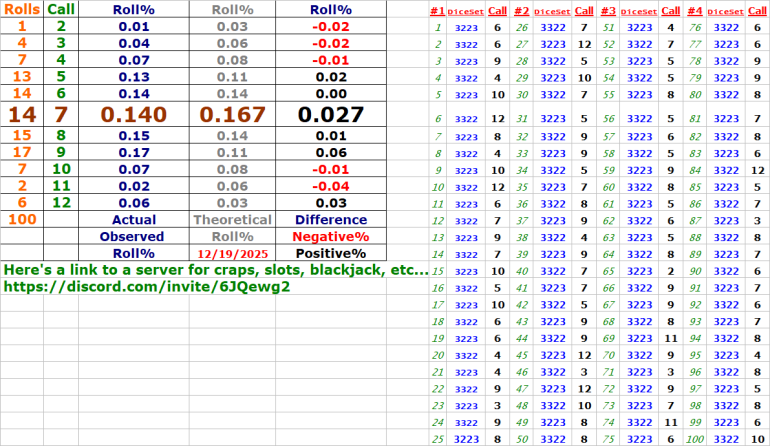Click the total rolls cell showing 100

tap(22, 219)
